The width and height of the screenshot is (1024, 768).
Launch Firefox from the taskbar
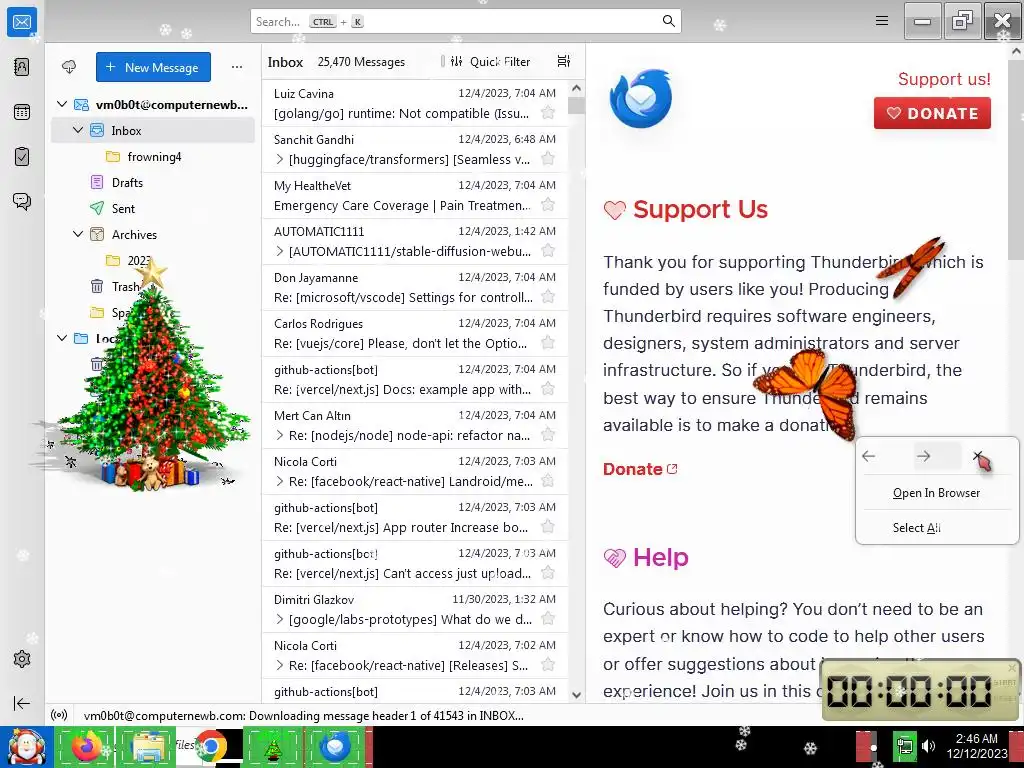click(x=85, y=746)
